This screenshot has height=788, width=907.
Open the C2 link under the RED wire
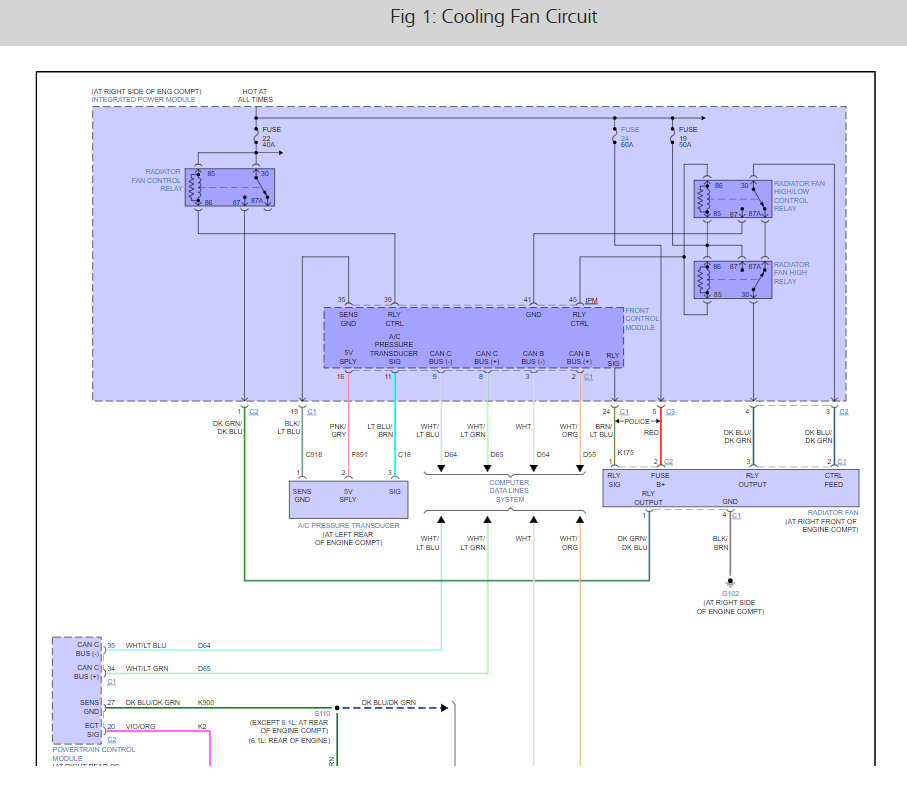coord(668,462)
